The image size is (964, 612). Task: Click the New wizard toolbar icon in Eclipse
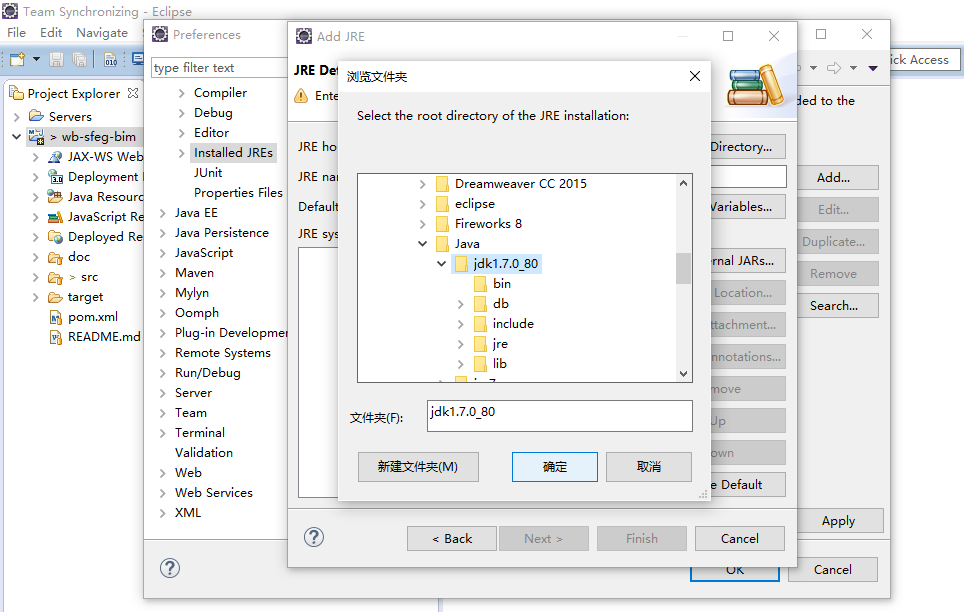17,59
